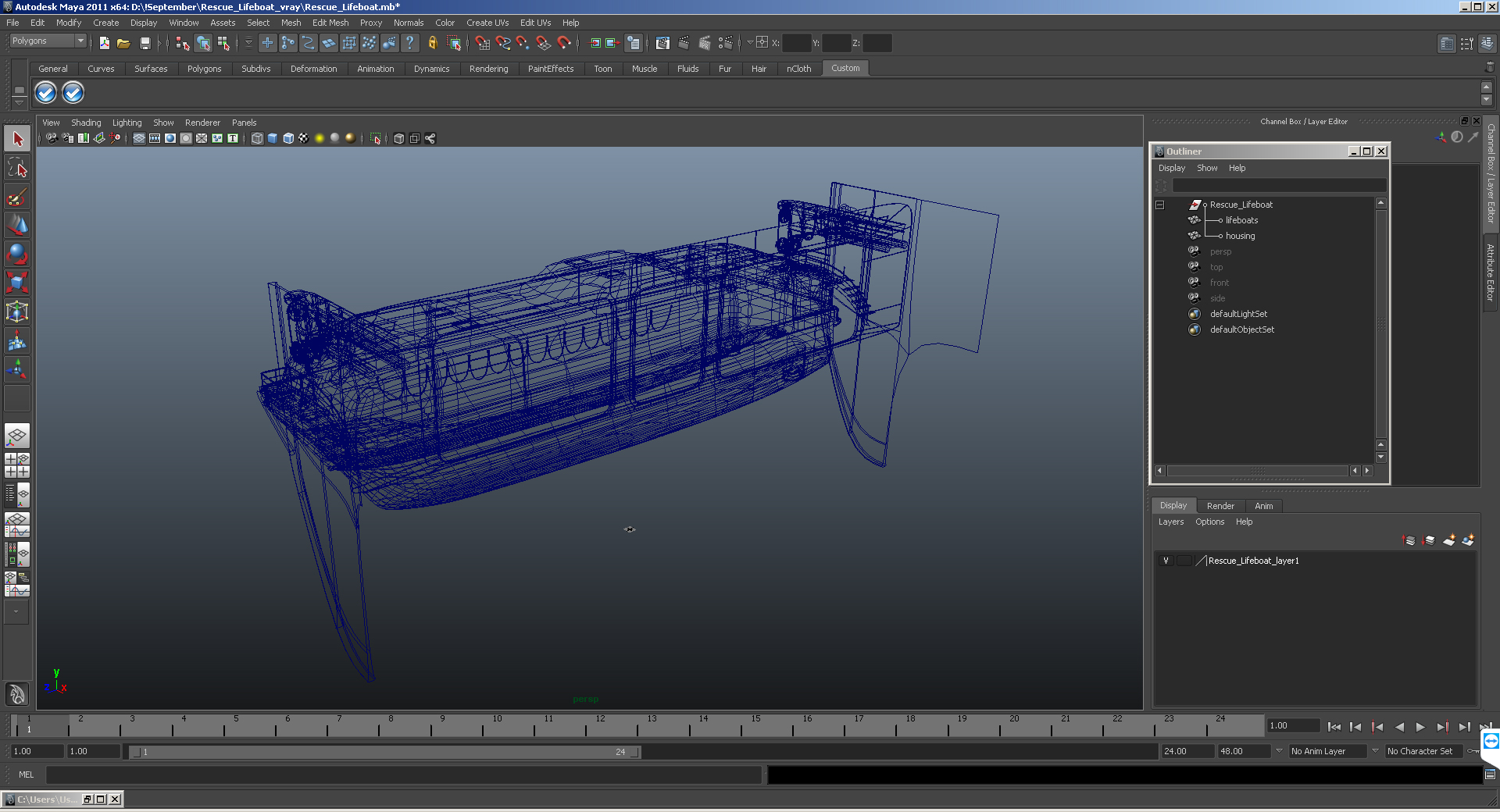Open the Edit UVs menu
This screenshot has height=812, width=1500.
coord(536,23)
